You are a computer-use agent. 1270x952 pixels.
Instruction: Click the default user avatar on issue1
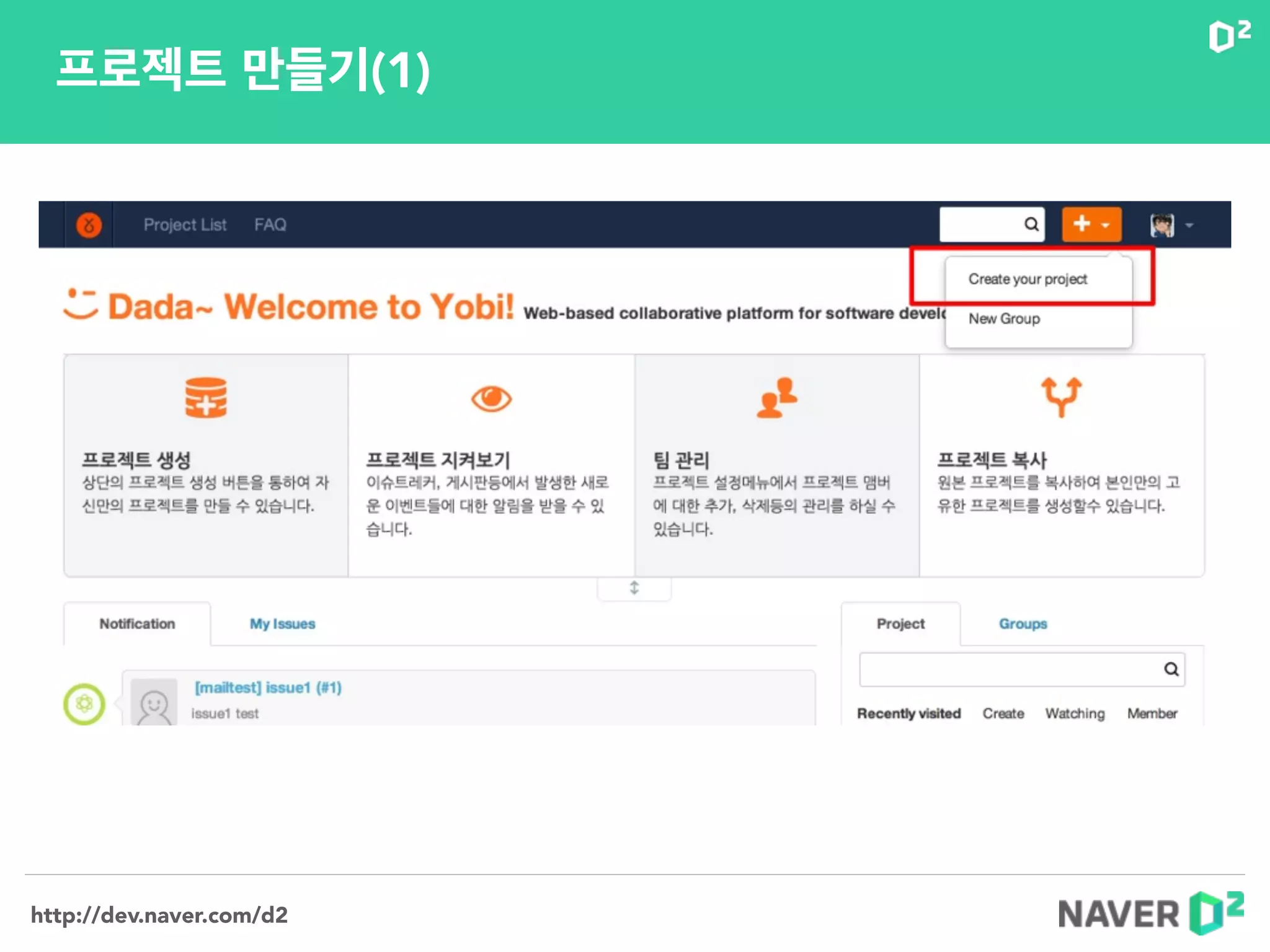click(x=154, y=702)
